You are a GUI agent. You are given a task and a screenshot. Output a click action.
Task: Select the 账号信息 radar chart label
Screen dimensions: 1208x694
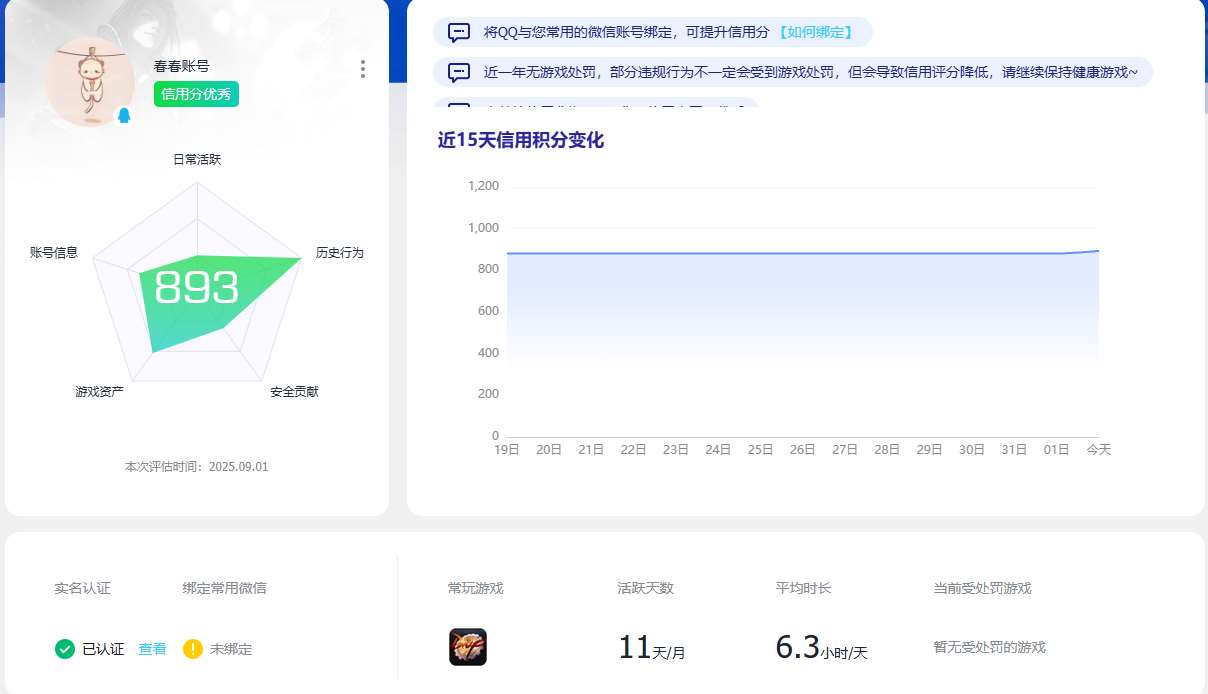coord(54,253)
